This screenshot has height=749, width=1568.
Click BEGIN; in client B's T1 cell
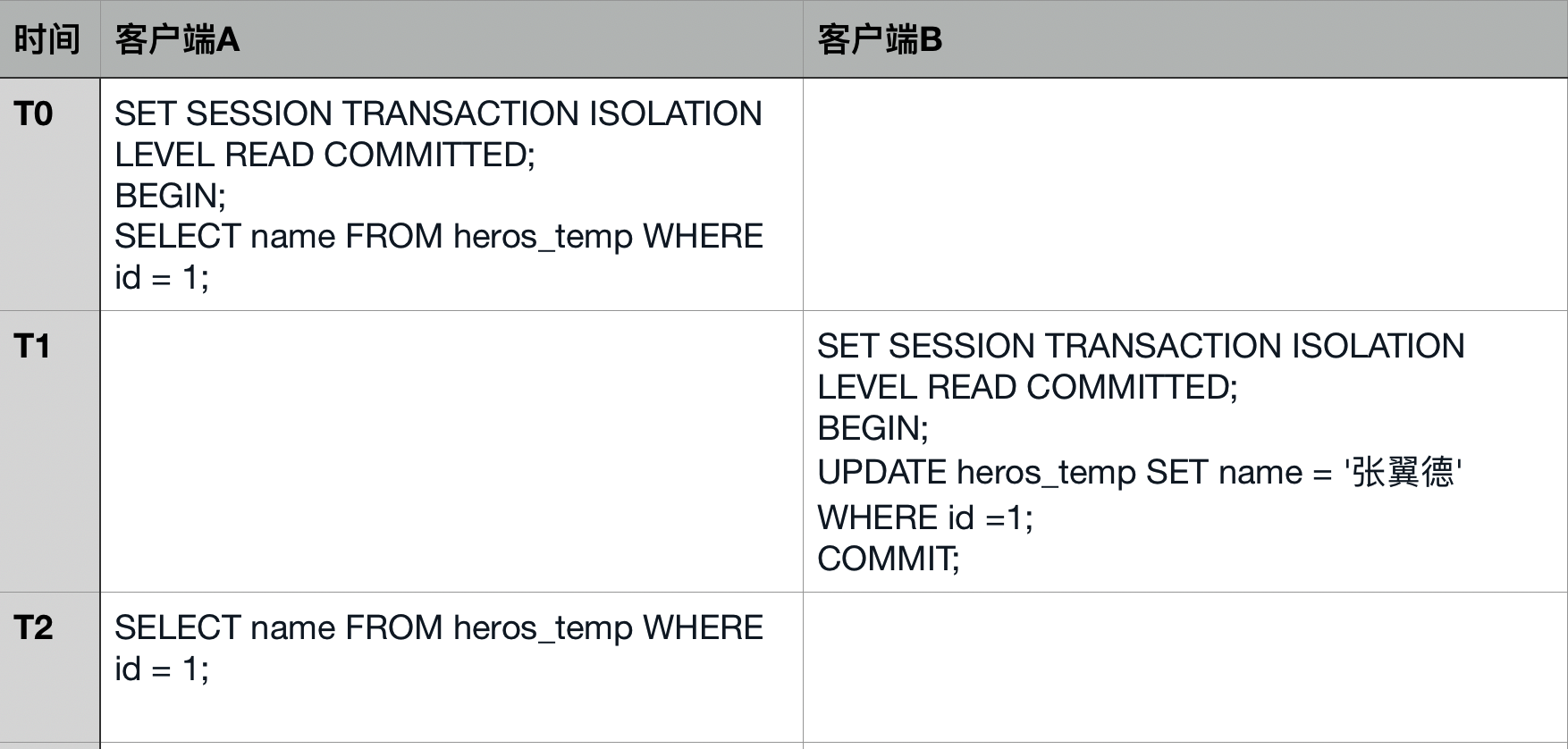(x=873, y=429)
